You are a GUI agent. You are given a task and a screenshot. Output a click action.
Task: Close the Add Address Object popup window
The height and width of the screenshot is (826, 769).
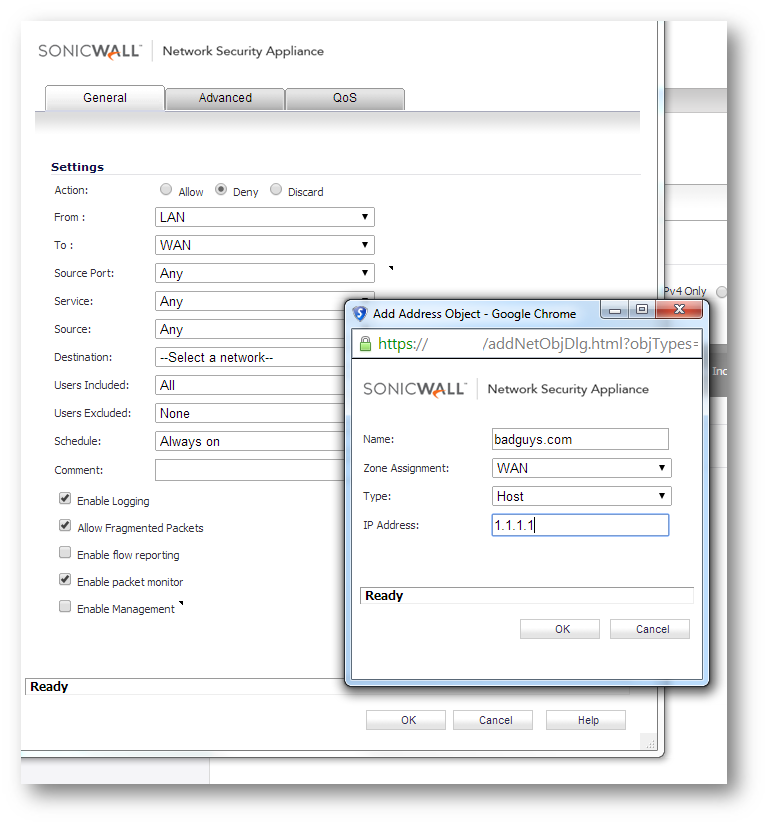click(x=679, y=310)
